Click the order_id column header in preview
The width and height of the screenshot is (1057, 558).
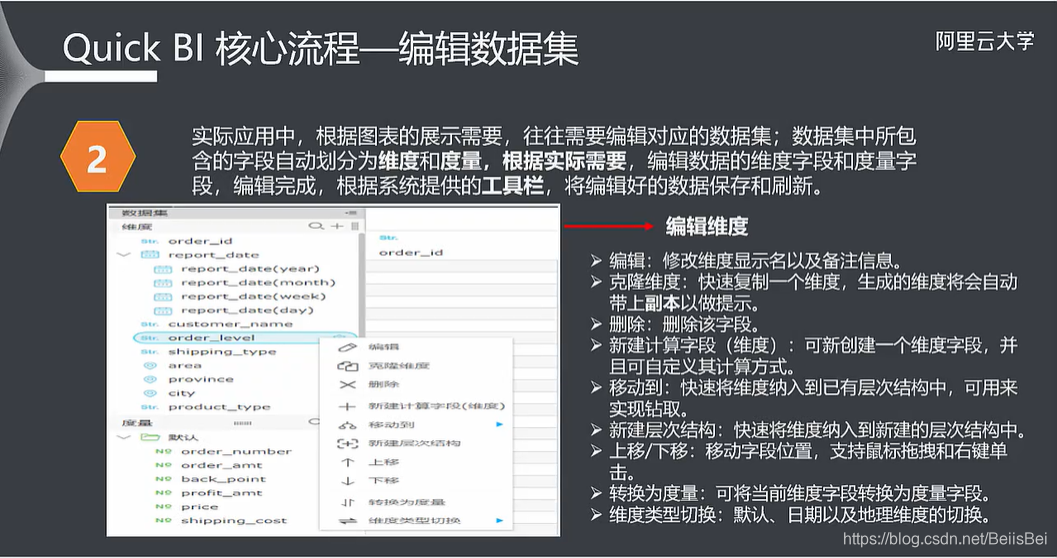click(411, 253)
